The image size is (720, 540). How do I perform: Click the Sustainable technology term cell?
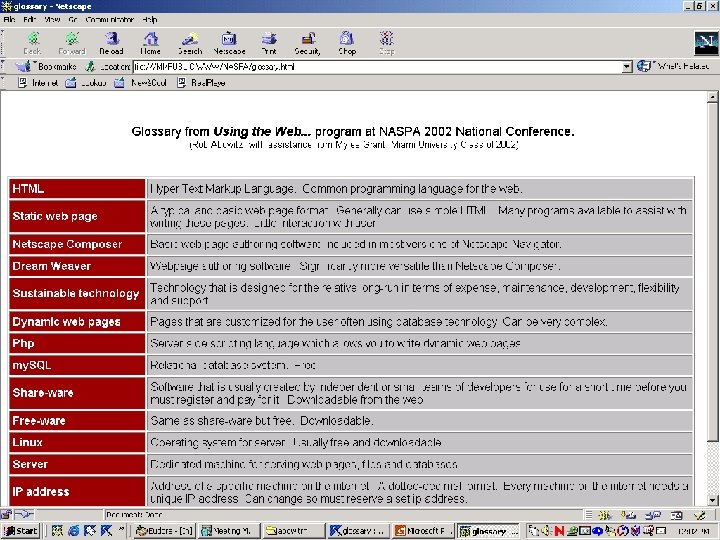pos(77,293)
